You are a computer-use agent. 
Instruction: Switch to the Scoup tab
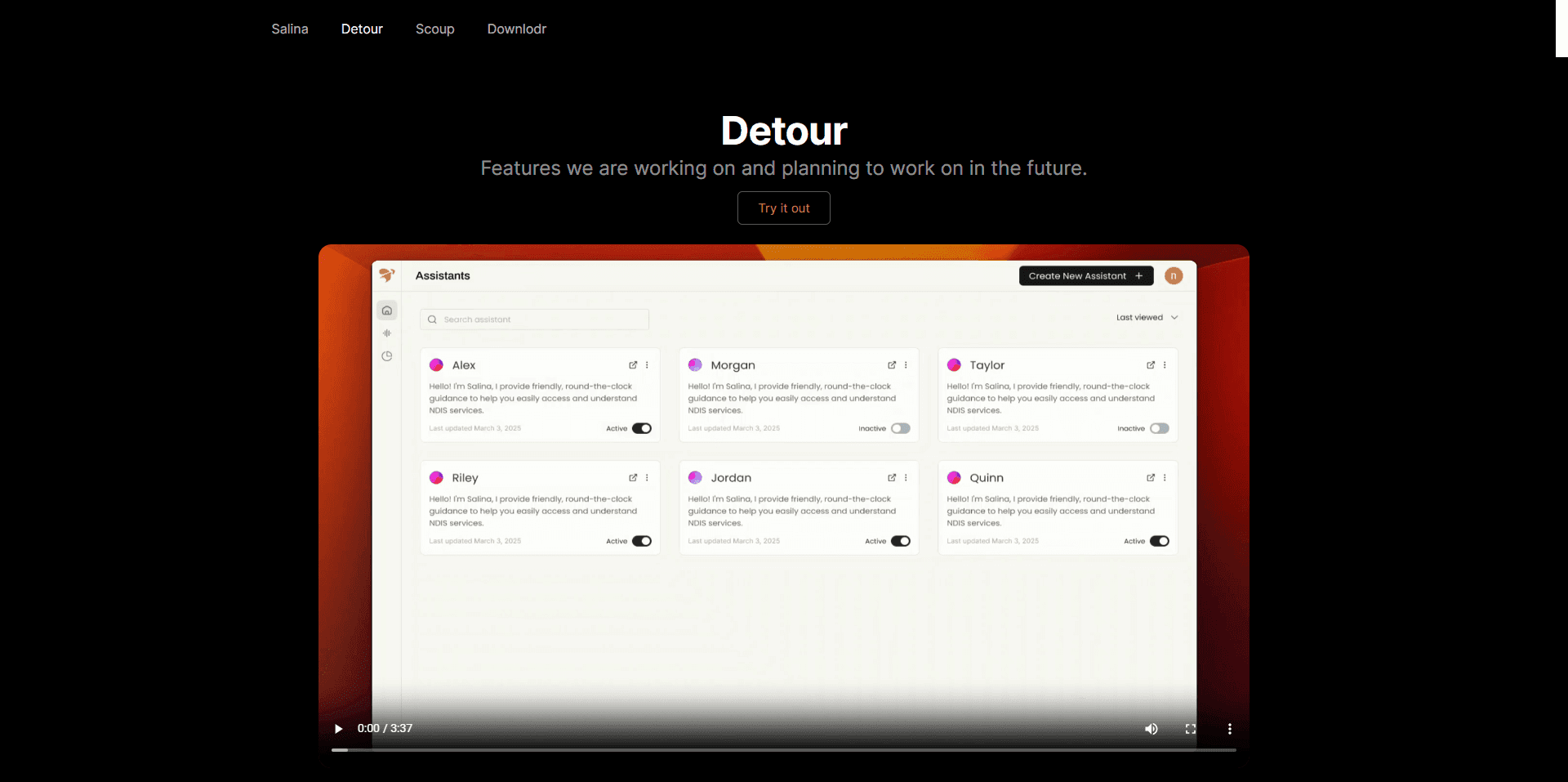(434, 29)
